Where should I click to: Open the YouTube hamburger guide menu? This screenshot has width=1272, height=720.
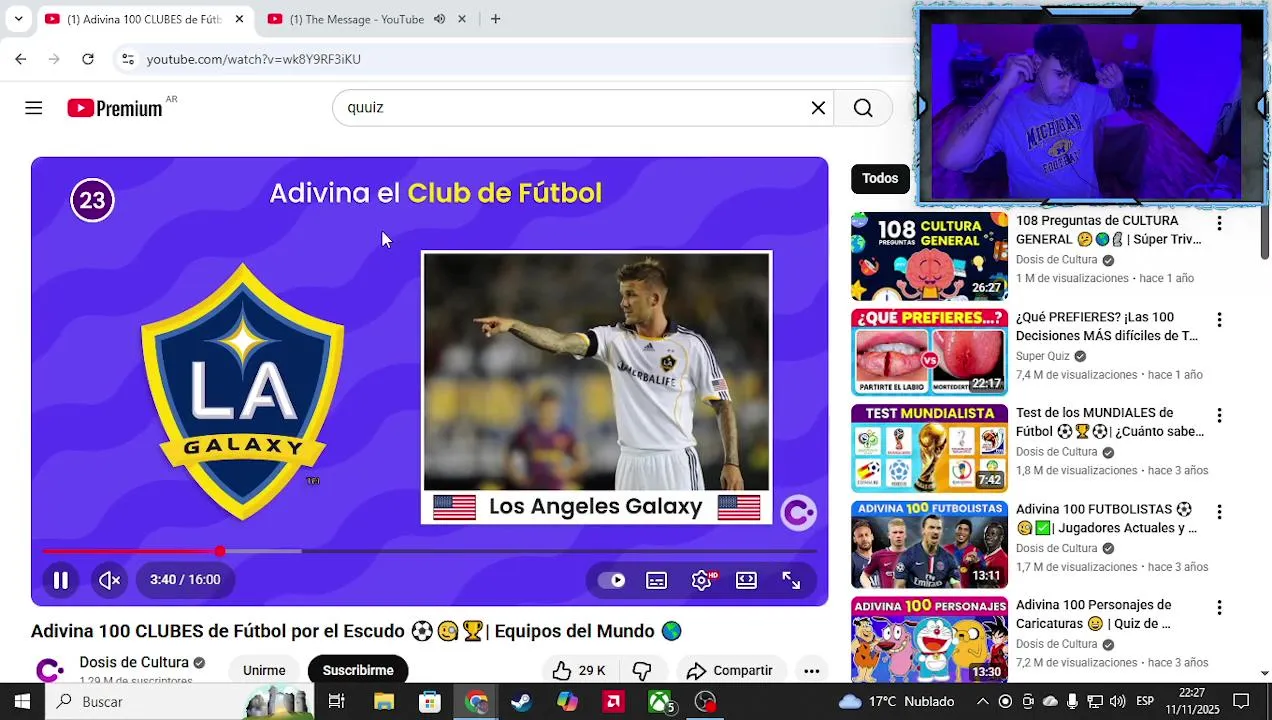(34, 108)
